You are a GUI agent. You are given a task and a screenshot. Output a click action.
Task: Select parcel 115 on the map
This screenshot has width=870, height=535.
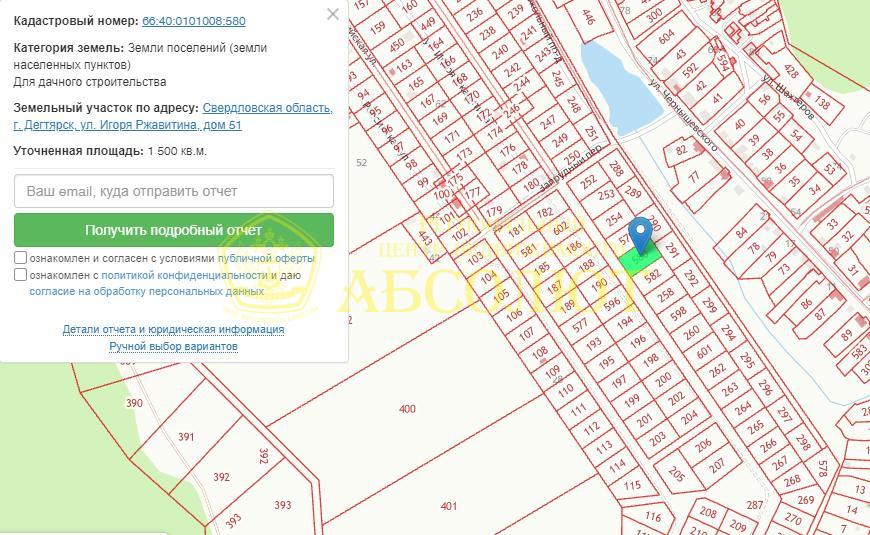pyautogui.click(x=632, y=486)
